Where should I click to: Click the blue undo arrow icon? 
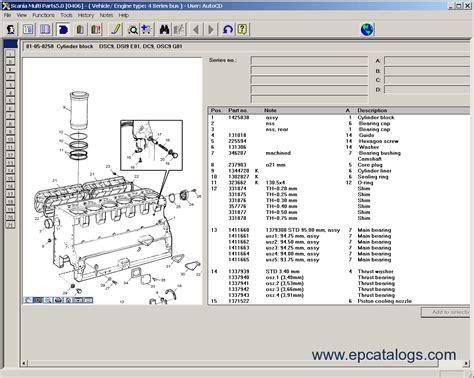tap(228, 30)
